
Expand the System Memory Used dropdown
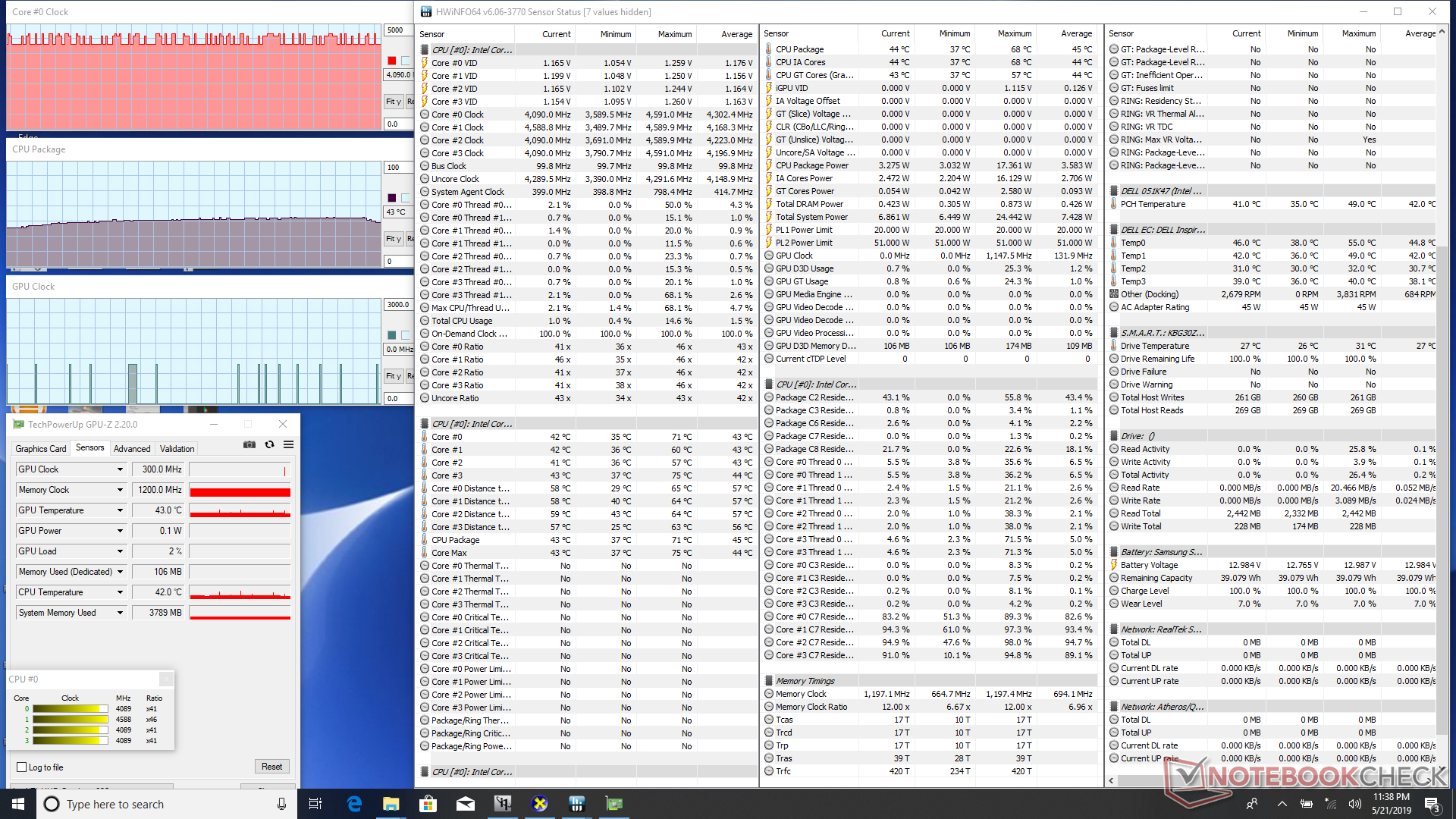(x=120, y=613)
